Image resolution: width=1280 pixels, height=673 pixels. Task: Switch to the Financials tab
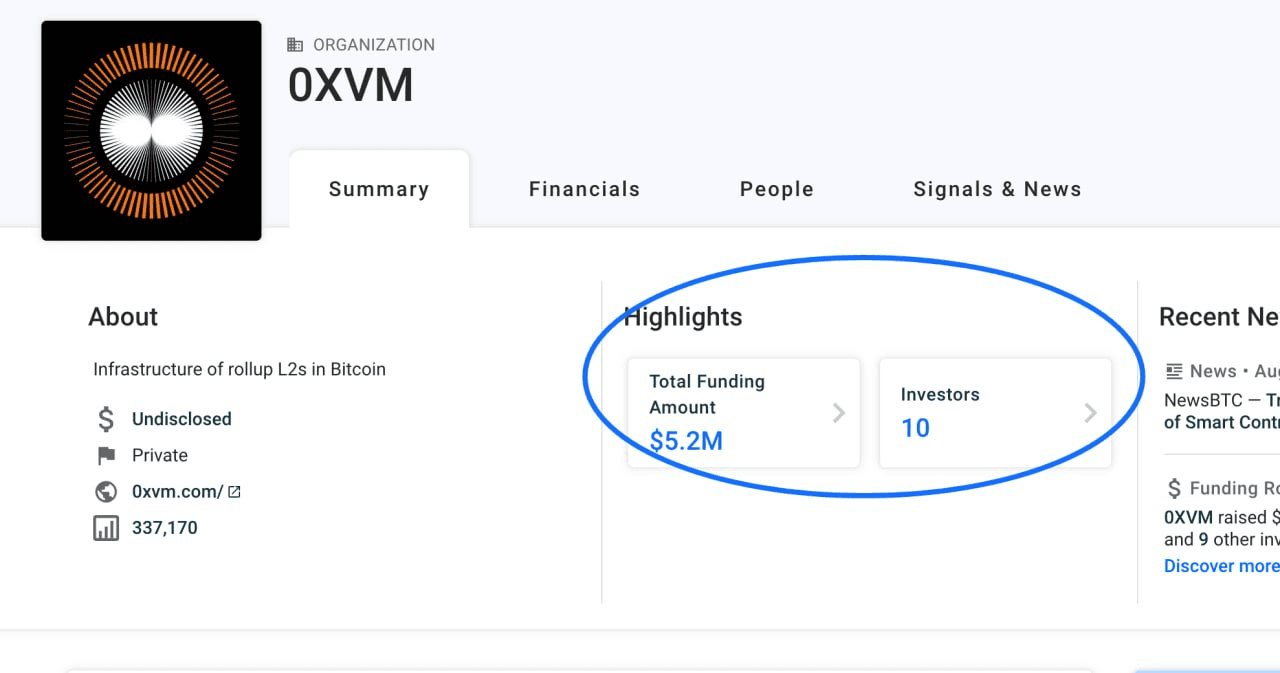[x=584, y=189]
